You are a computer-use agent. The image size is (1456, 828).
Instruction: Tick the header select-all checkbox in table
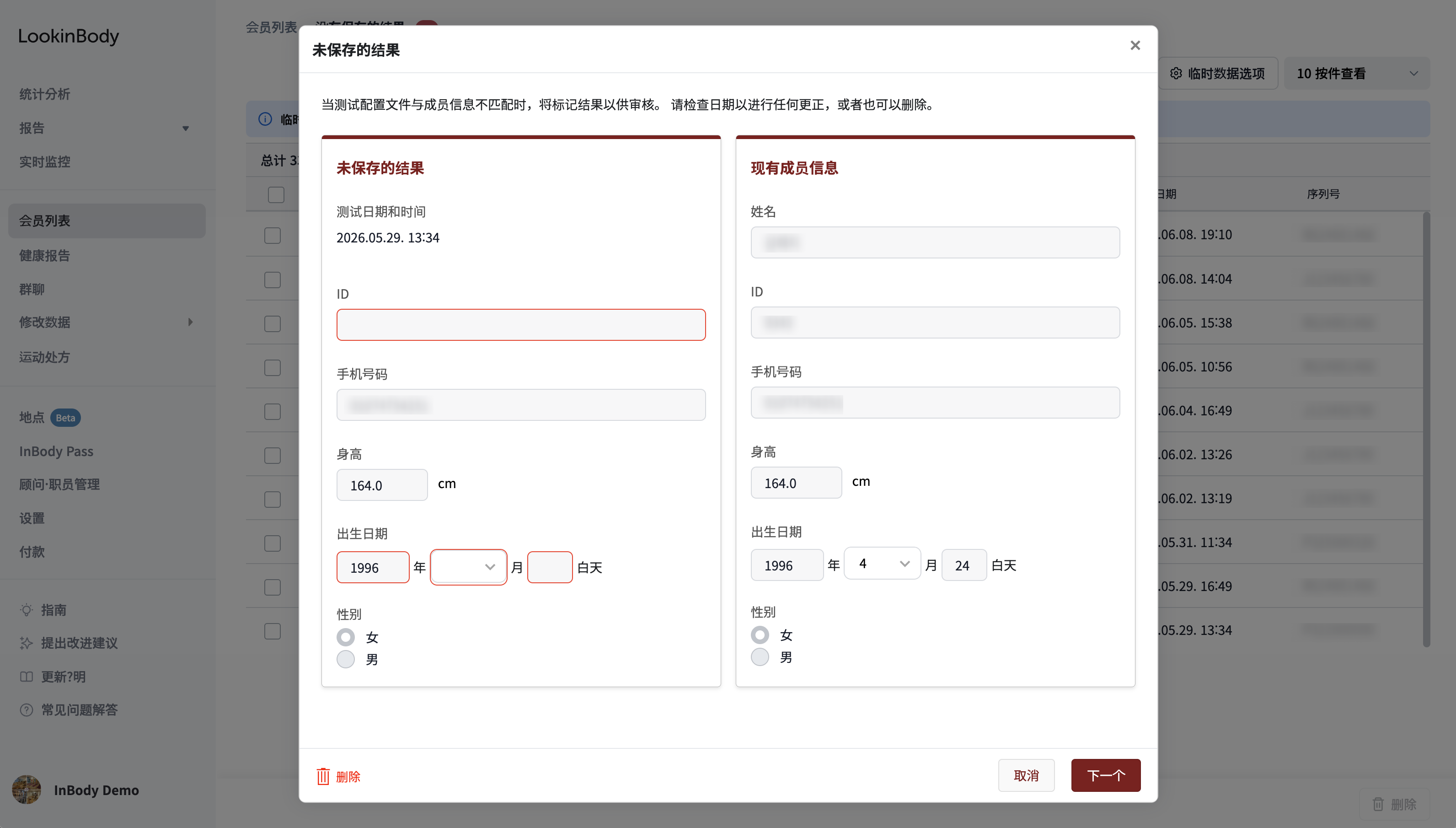click(x=276, y=195)
